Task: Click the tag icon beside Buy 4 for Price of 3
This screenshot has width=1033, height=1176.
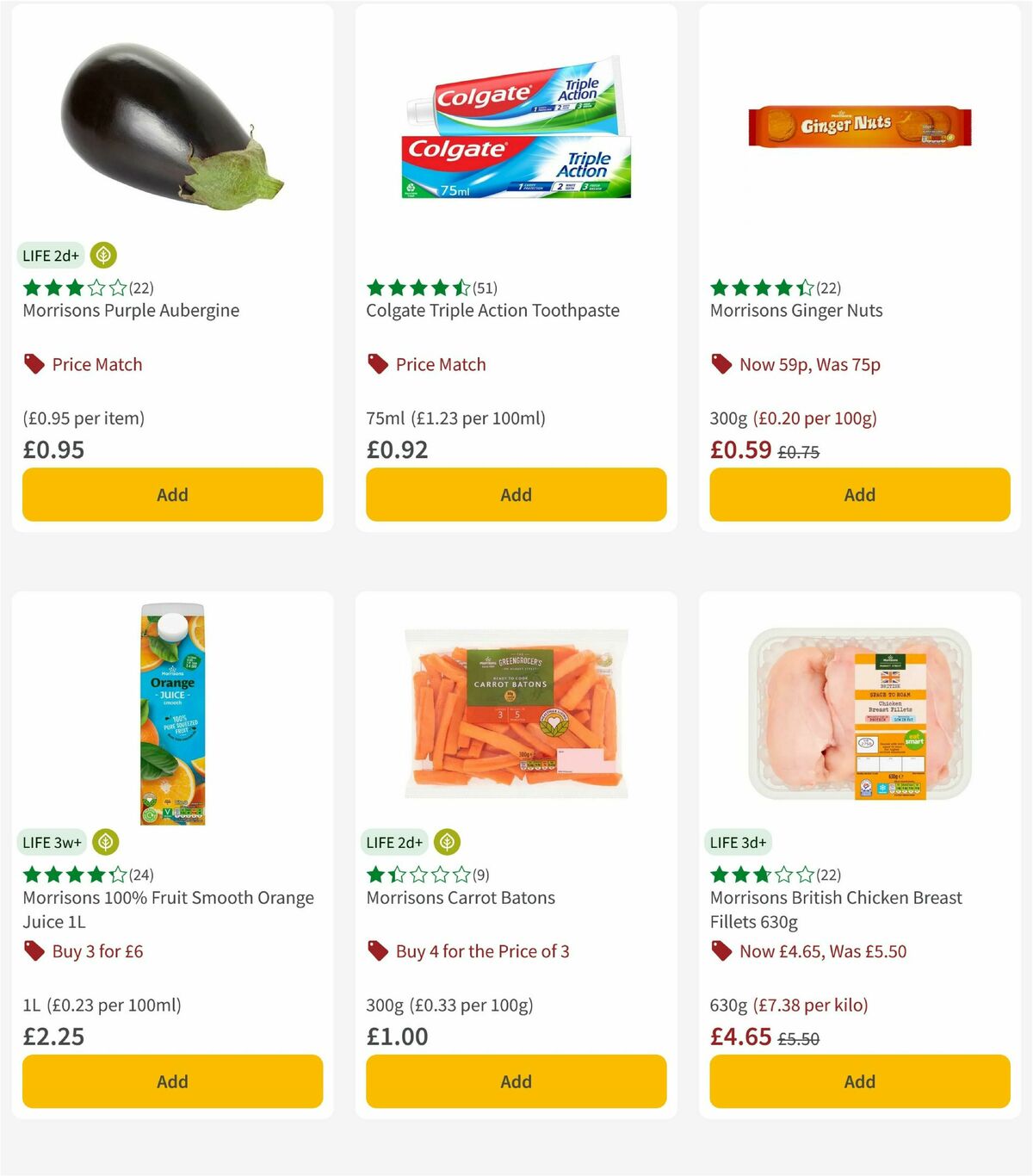Action: pyautogui.click(x=376, y=951)
